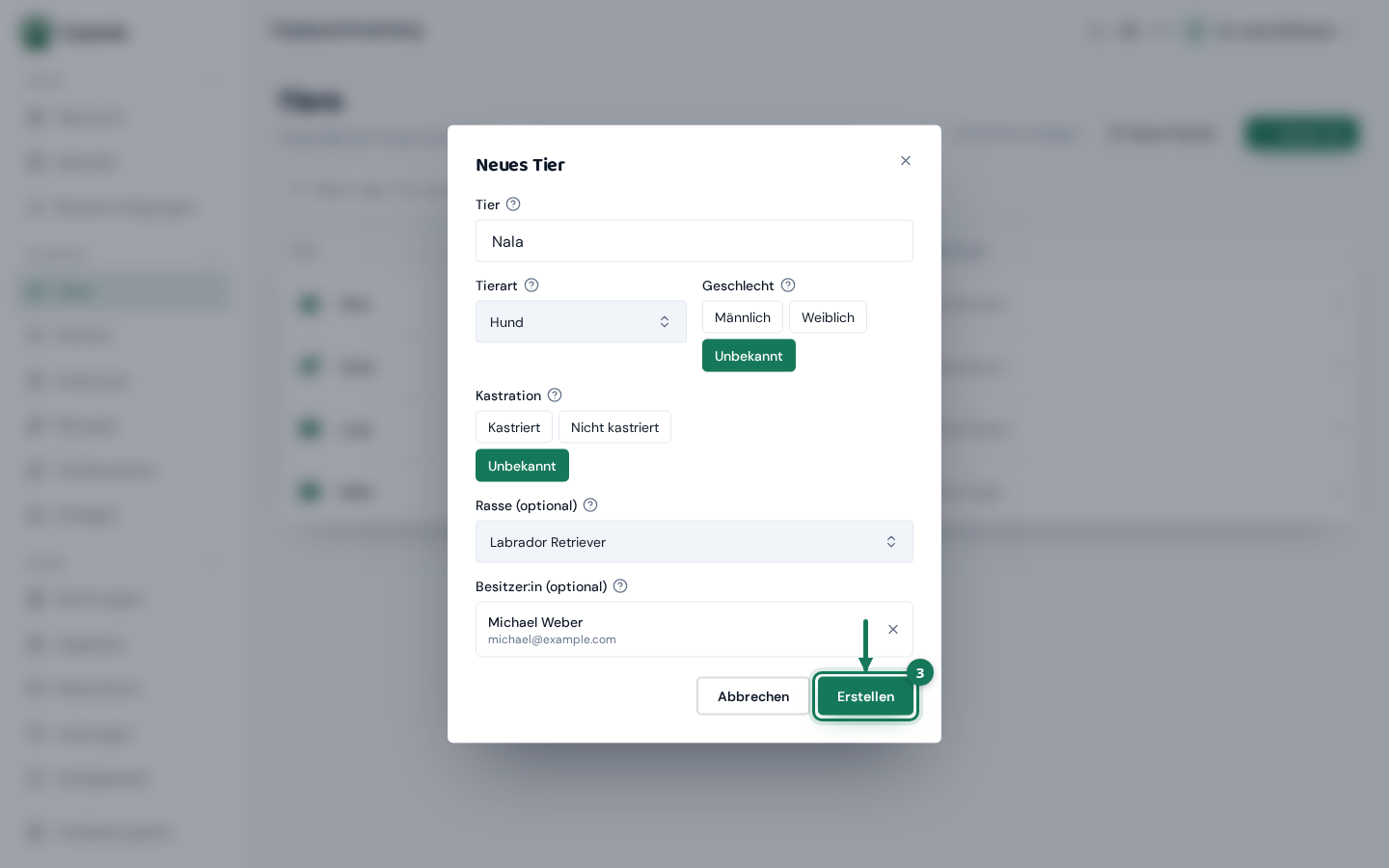Open the Tierart dropdown showing Hund

point(581,322)
